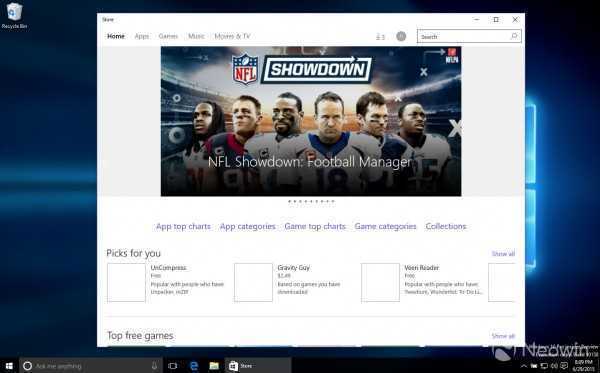Expand the hidden tray icons chevron

(524, 366)
